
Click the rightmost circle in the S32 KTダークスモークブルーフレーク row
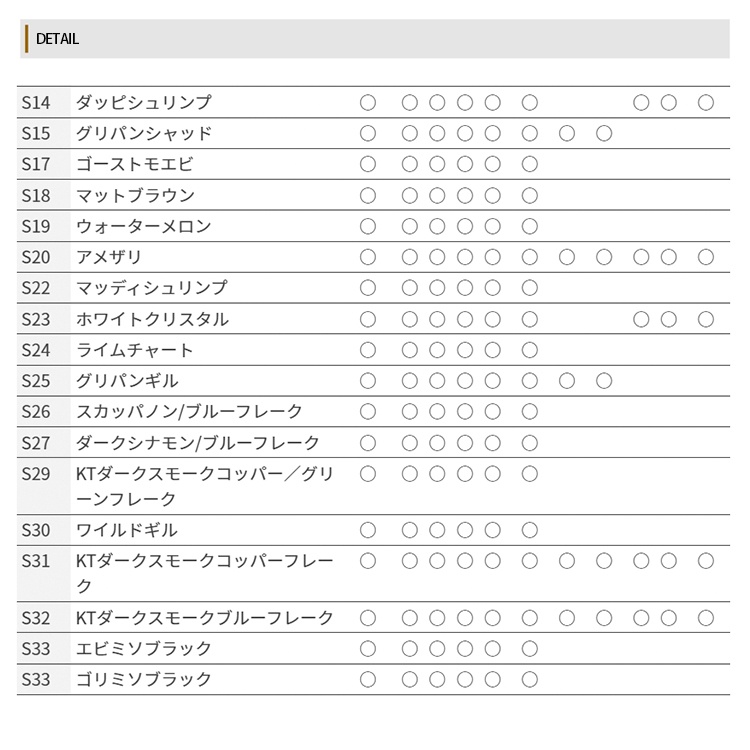point(706,618)
